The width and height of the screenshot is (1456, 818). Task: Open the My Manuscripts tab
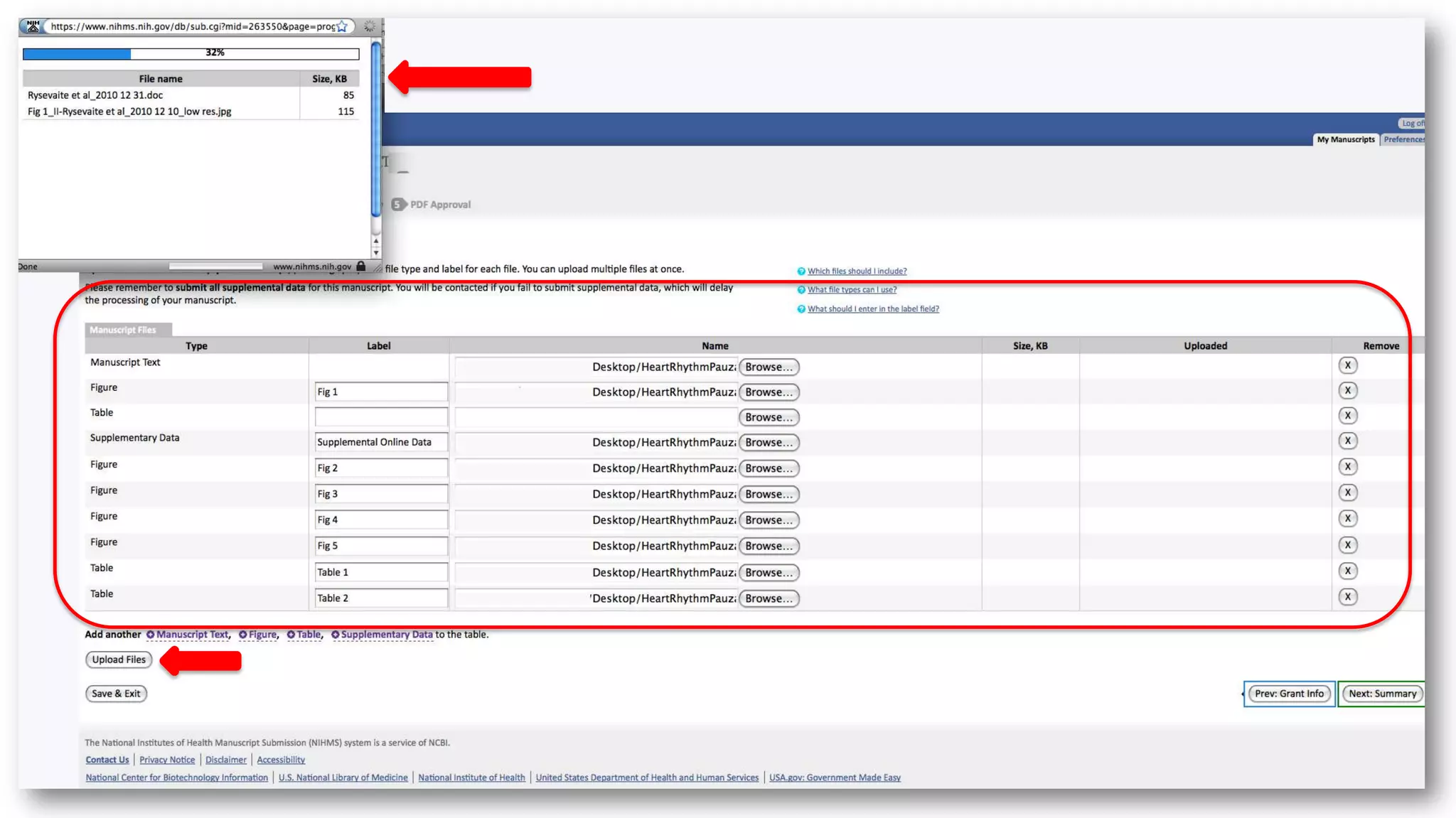tap(1345, 139)
